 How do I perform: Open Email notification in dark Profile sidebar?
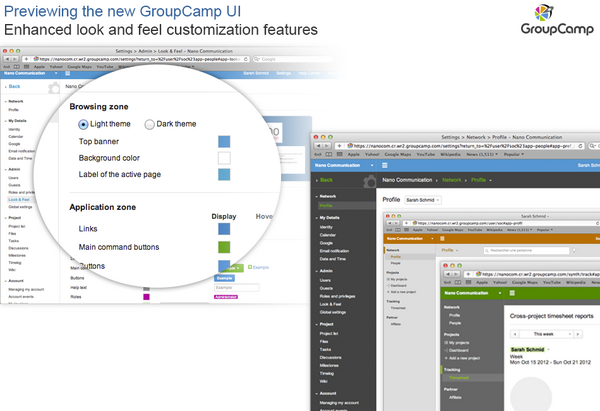334,251
